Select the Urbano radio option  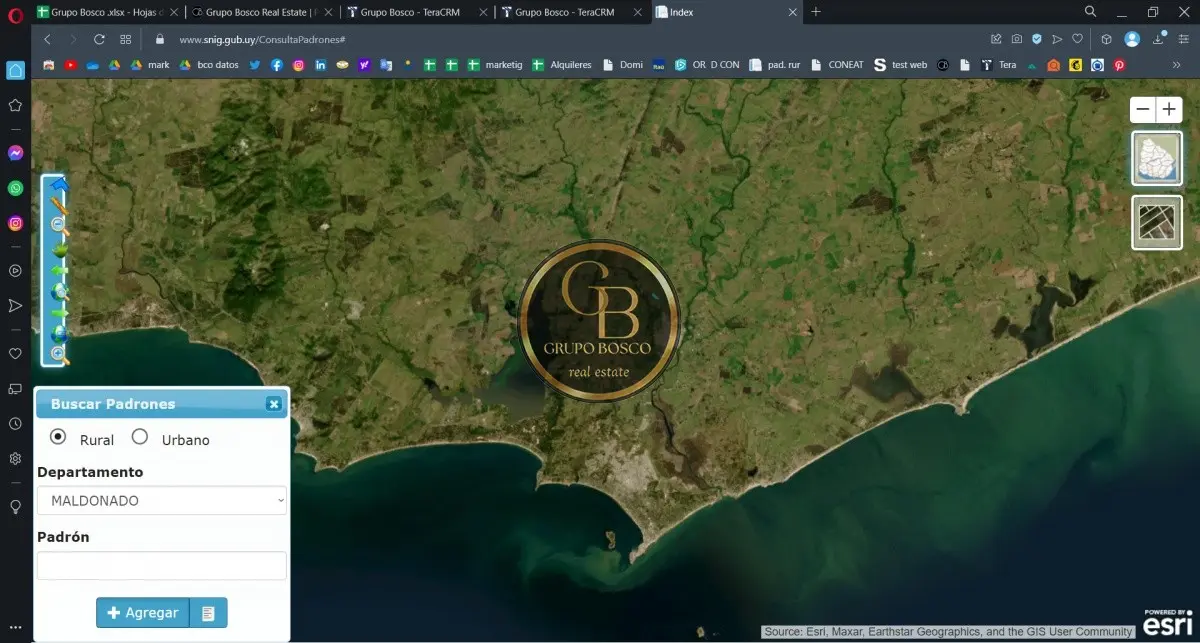140,437
